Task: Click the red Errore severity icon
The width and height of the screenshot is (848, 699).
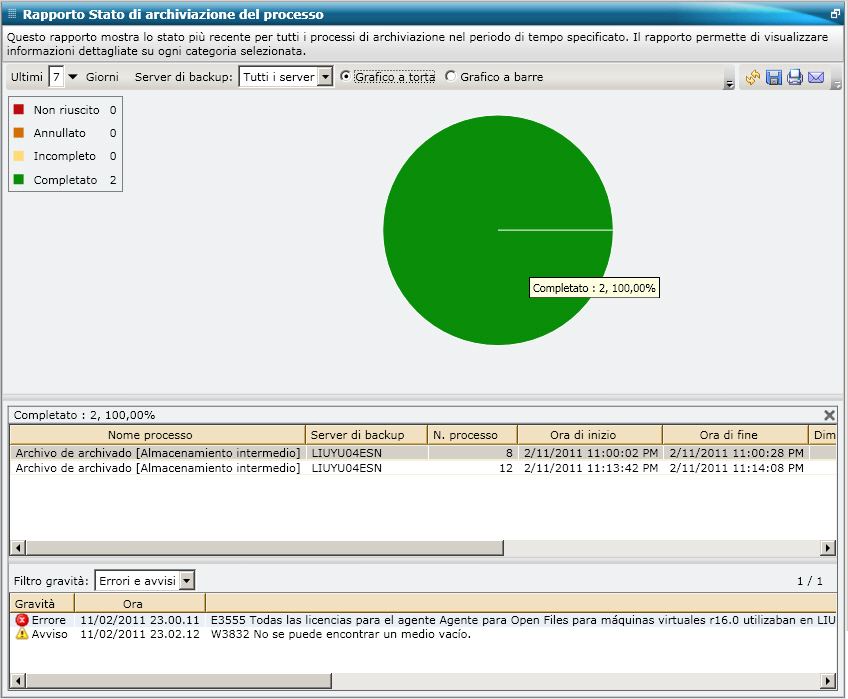Action: 22,620
